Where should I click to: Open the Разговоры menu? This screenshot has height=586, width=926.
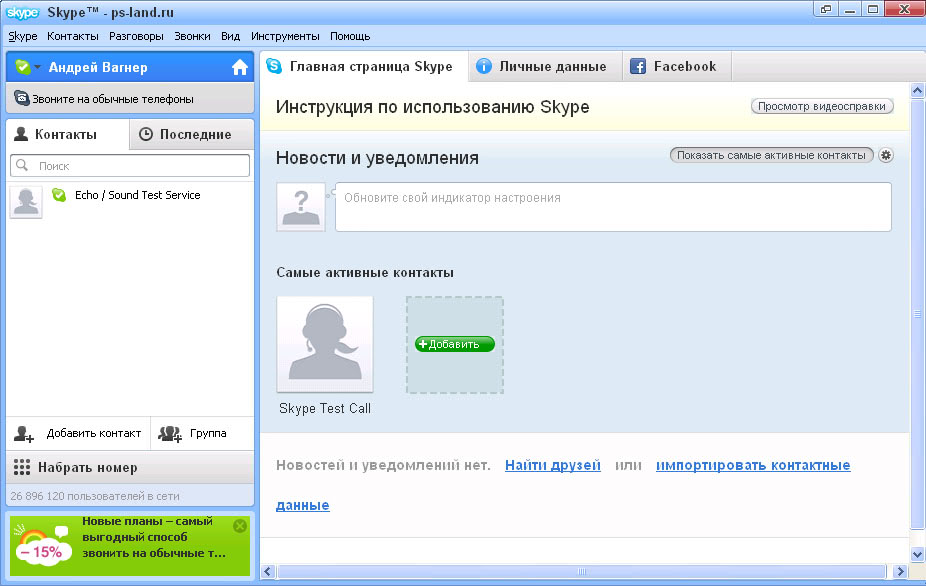click(x=136, y=36)
